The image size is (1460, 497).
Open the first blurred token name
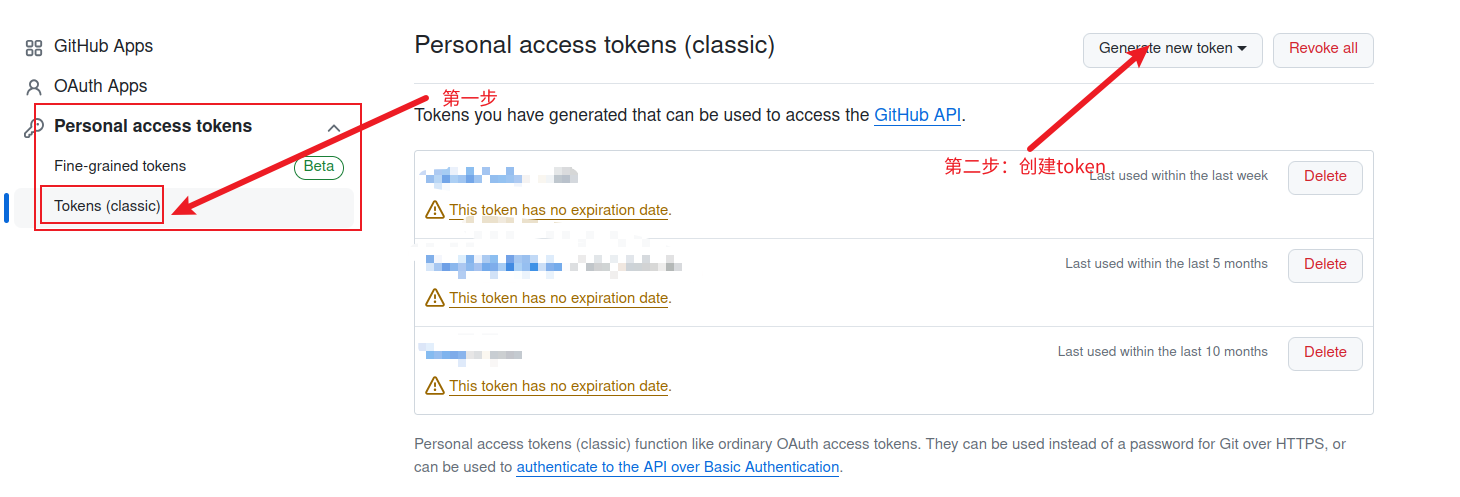click(500, 176)
